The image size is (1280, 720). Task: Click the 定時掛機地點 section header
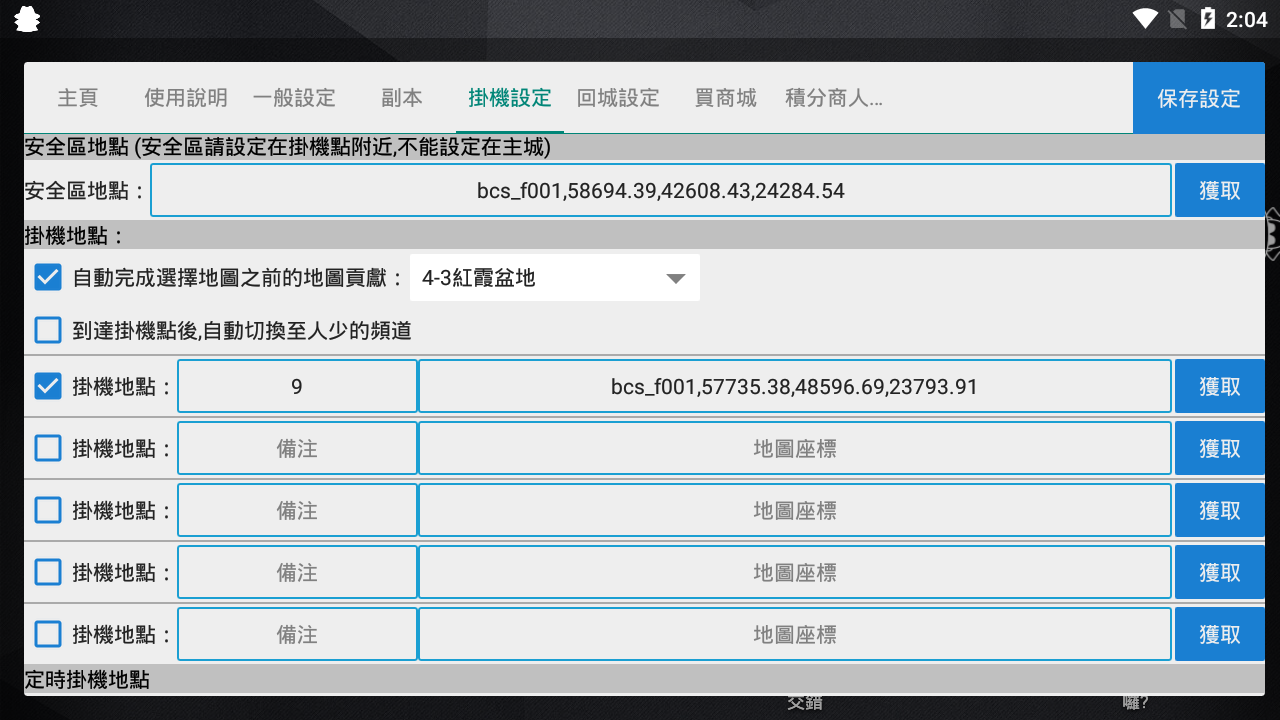(644, 680)
